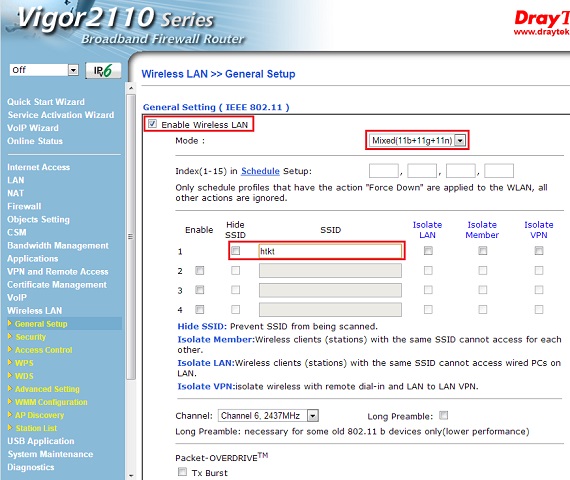Click the SSID 1 field containing htkt
Image resolution: width=570 pixels, height=480 pixels.
[330, 251]
